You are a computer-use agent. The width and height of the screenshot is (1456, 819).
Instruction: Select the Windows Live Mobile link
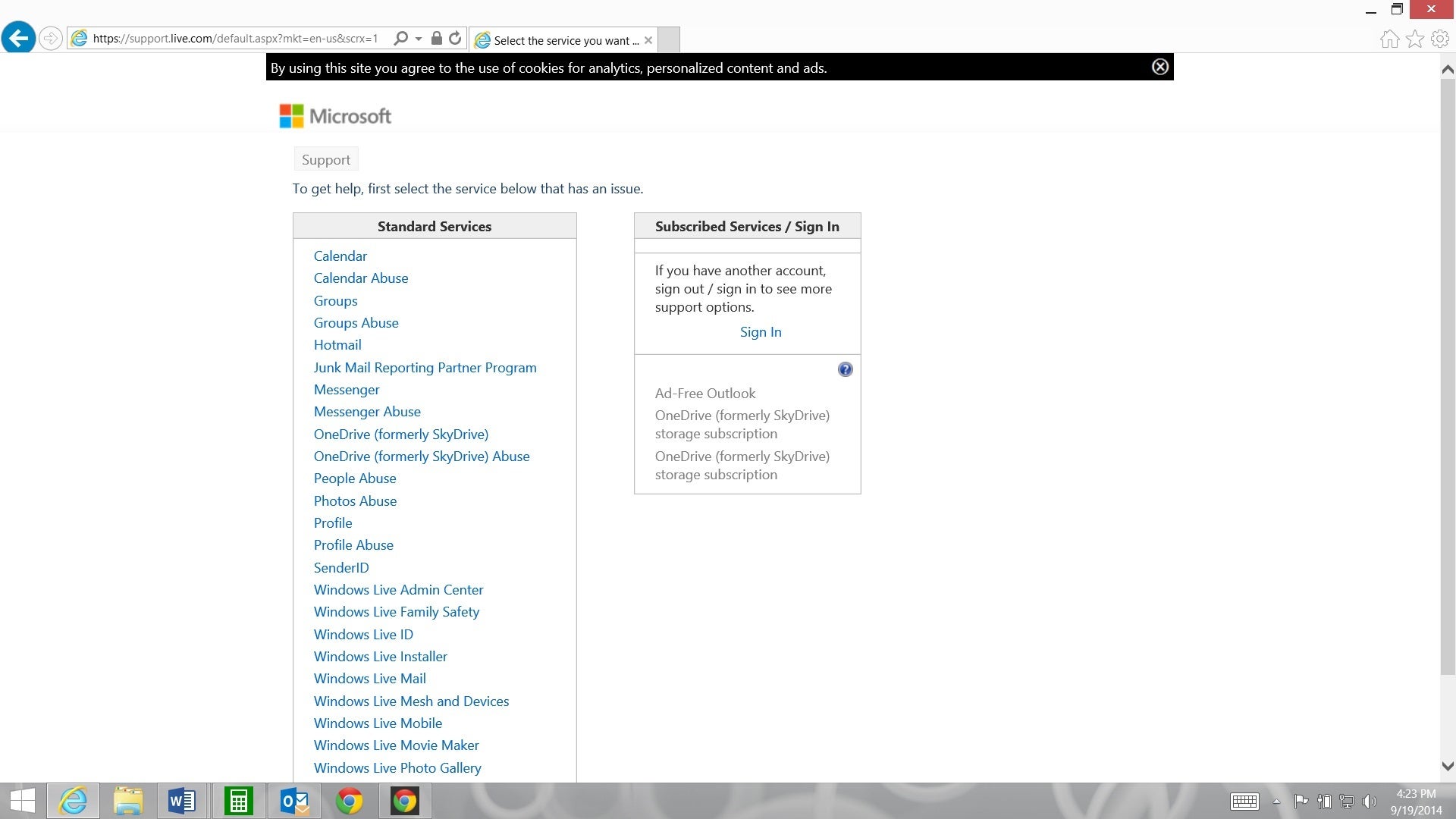[378, 723]
